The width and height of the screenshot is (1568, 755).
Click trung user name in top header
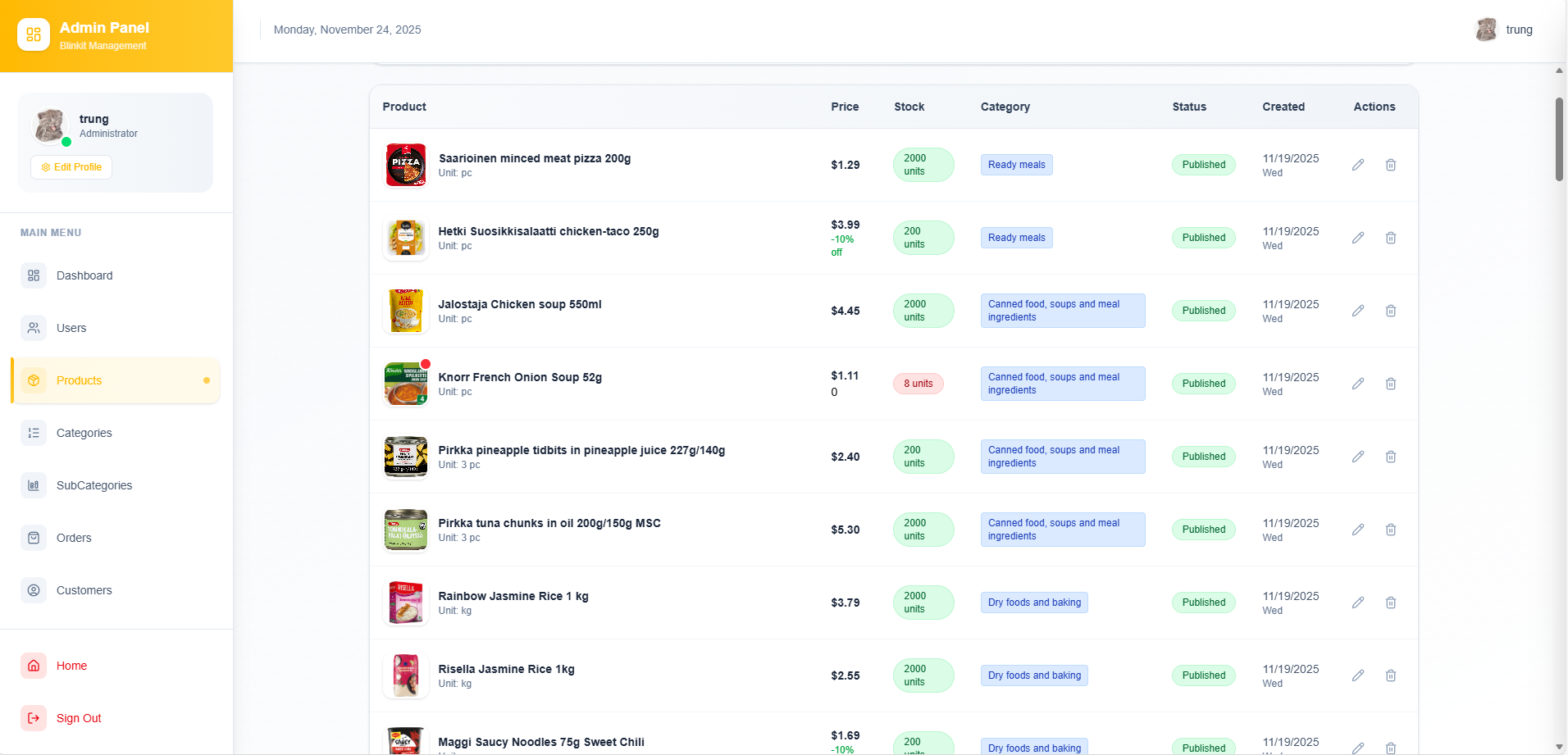[x=1519, y=30]
